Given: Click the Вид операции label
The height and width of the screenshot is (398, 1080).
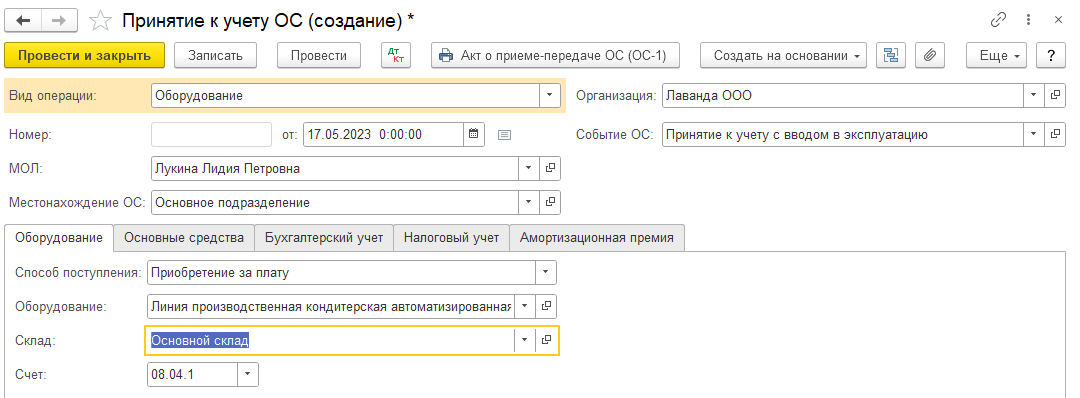Looking at the screenshot, I should point(53,96).
